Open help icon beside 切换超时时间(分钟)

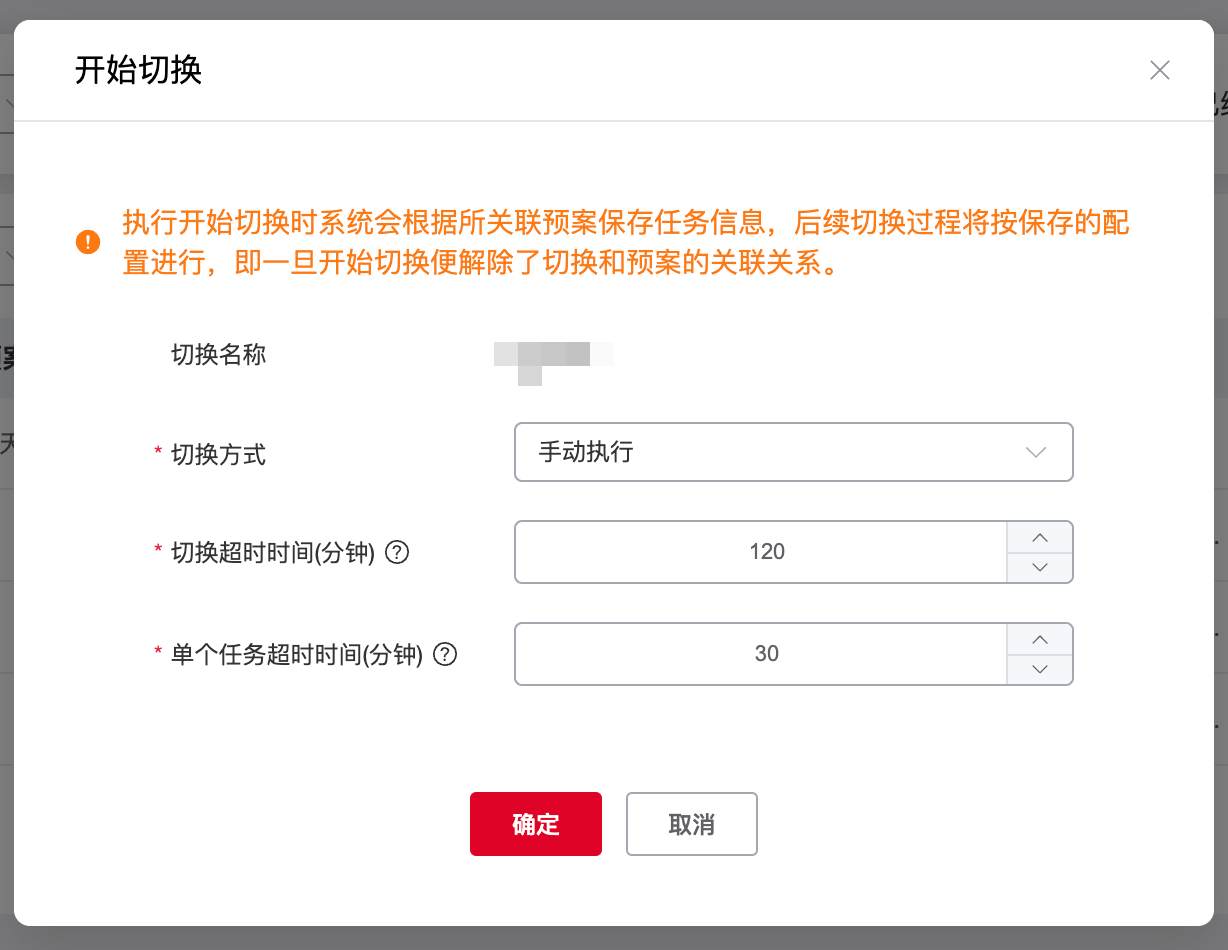click(x=397, y=552)
